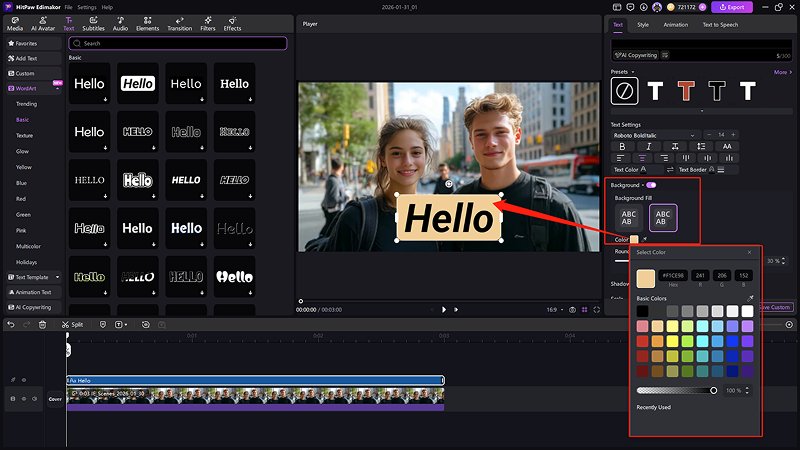The image size is (800, 450).
Task: Center align the text
Action: pos(642,158)
